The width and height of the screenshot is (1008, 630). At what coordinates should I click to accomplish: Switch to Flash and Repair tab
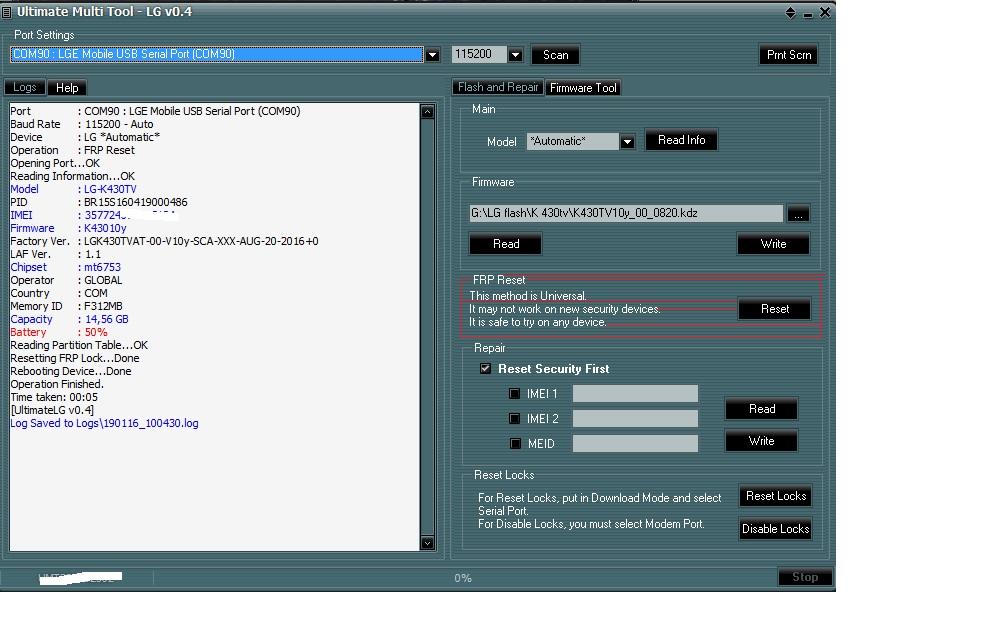498,87
